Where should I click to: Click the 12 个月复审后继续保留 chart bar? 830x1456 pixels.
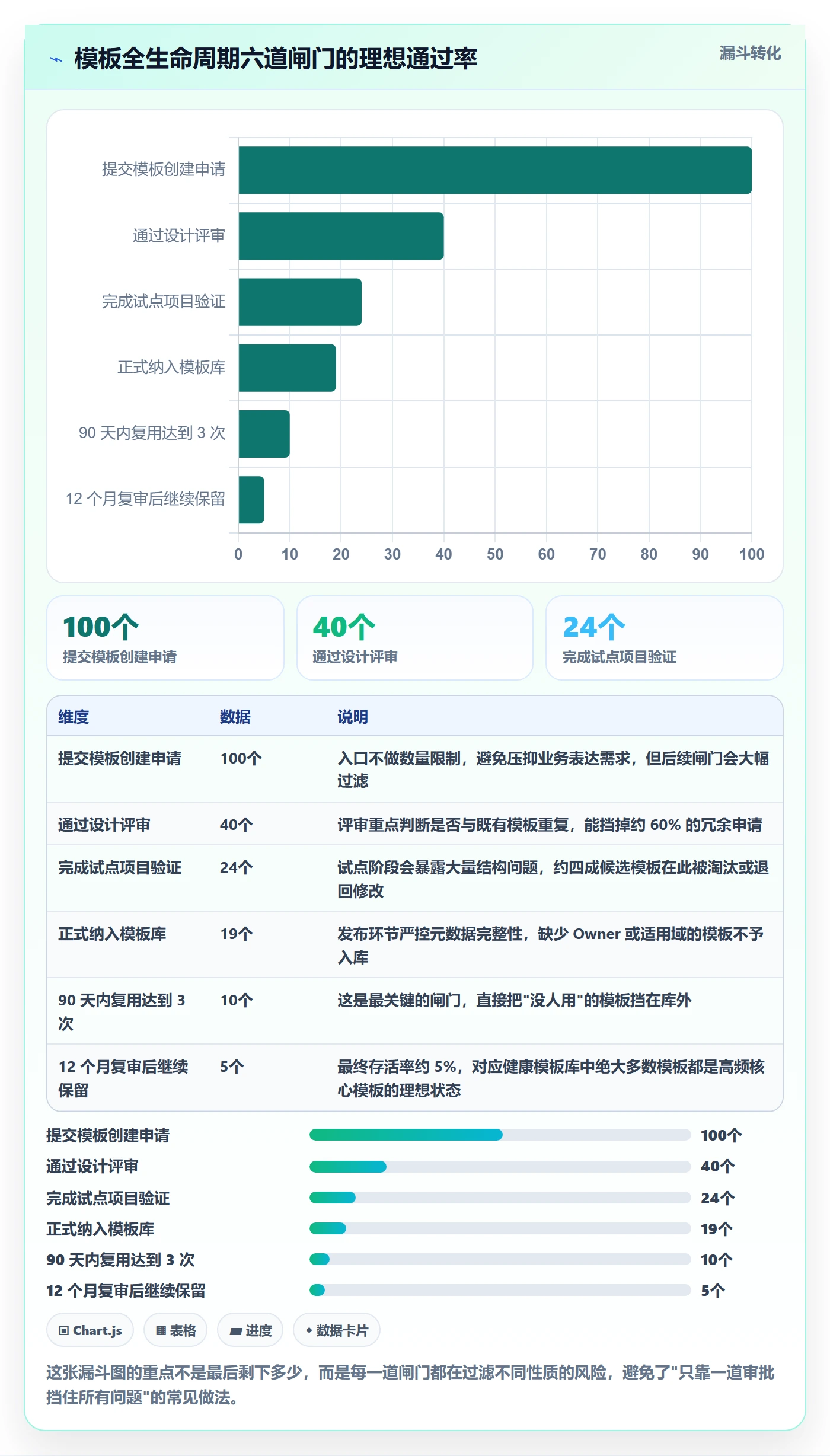coord(251,500)
